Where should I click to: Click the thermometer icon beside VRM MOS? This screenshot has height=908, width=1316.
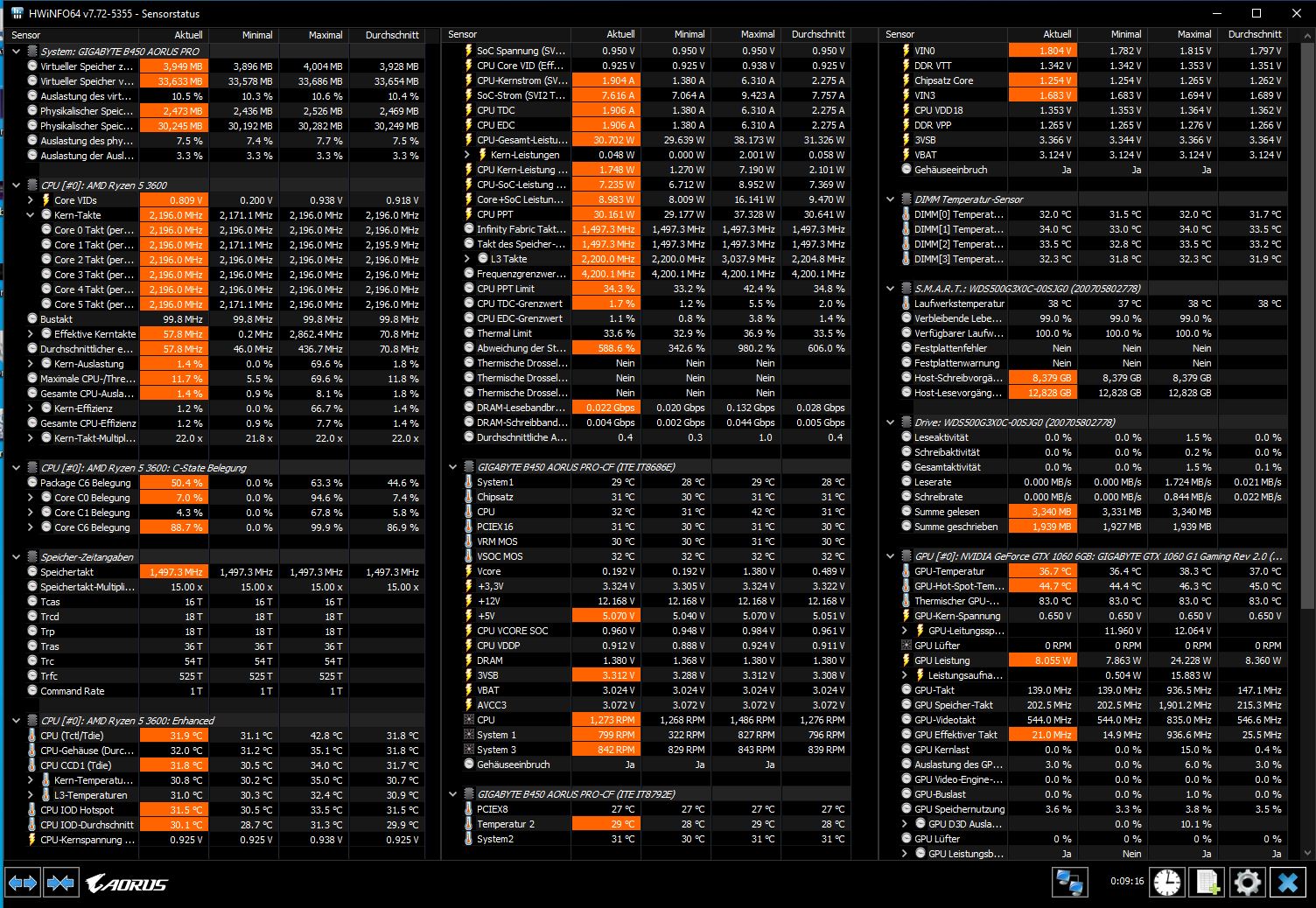click(x=469, y=541)
